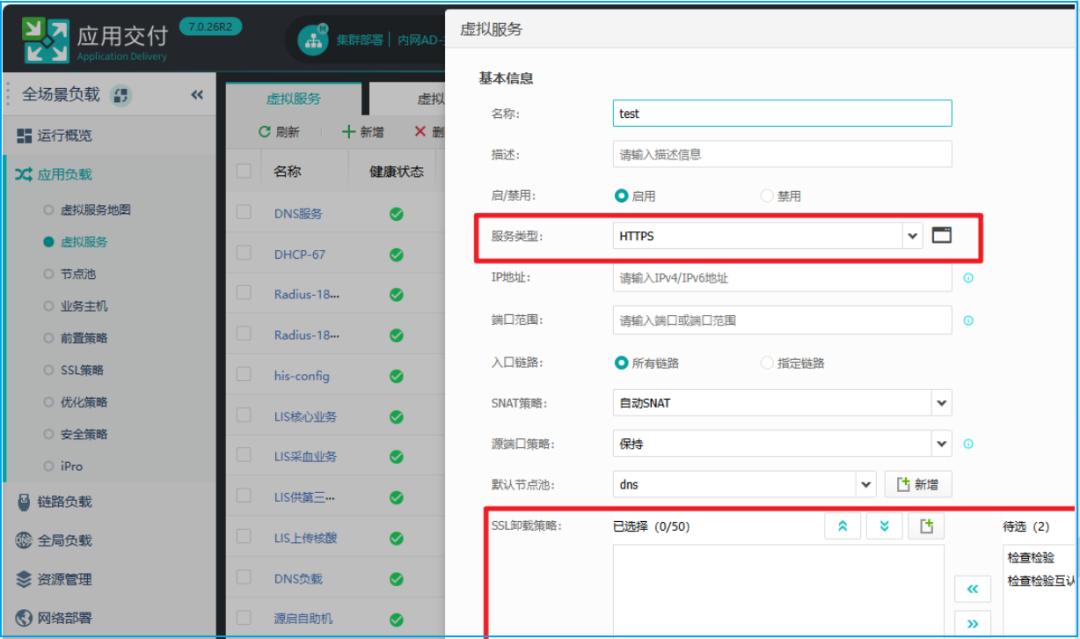1080x639 pixels.
Task: Switch to the 虚拟服务 tab
Action: 293,98
